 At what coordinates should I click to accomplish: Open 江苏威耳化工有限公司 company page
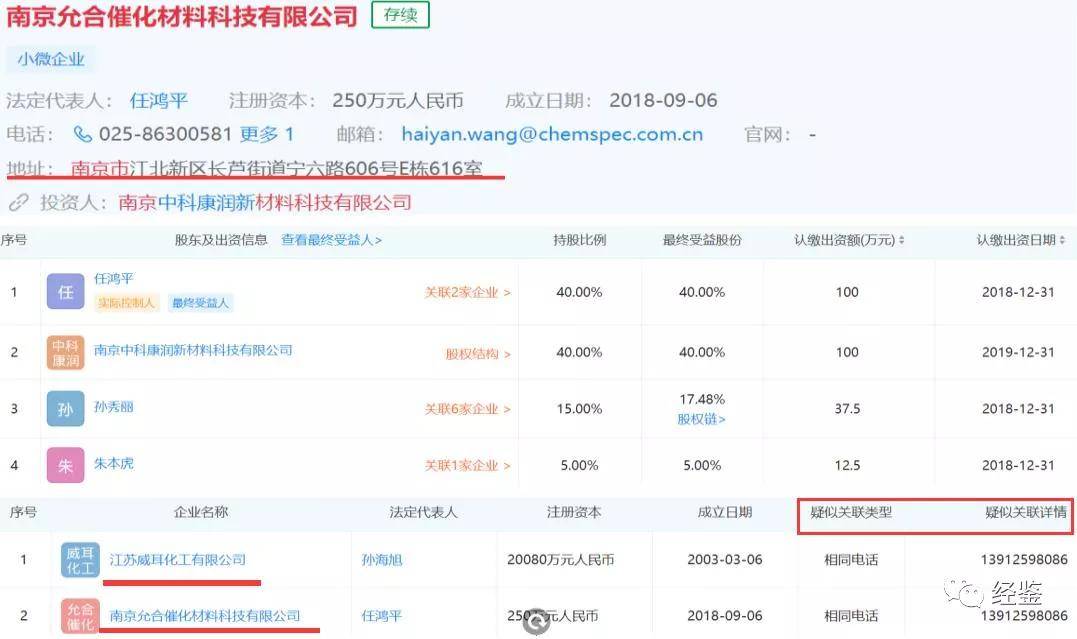tap(178, 560)
